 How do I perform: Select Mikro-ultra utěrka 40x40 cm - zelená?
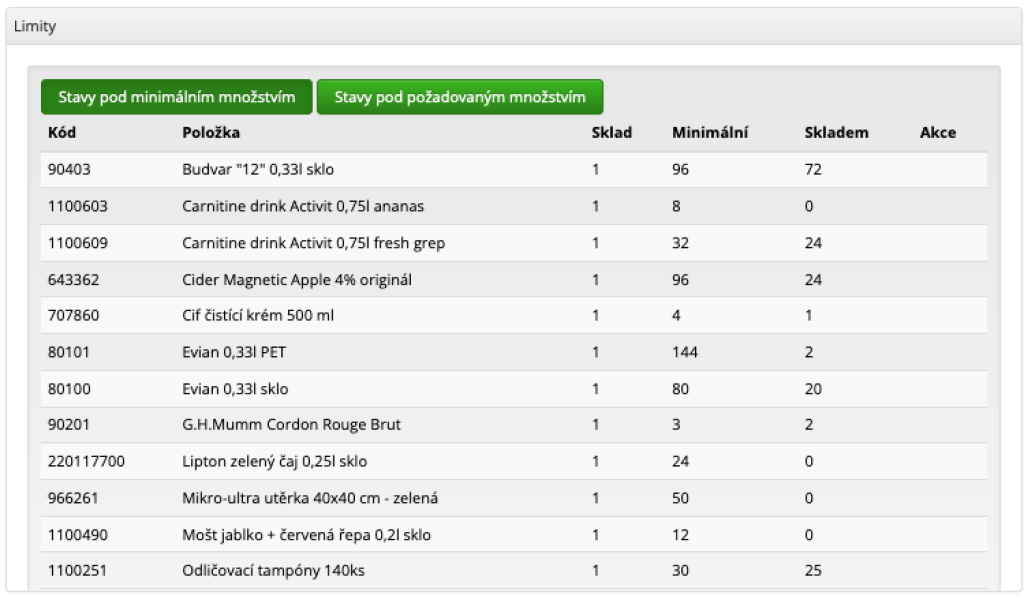click(x=310, y=498)
